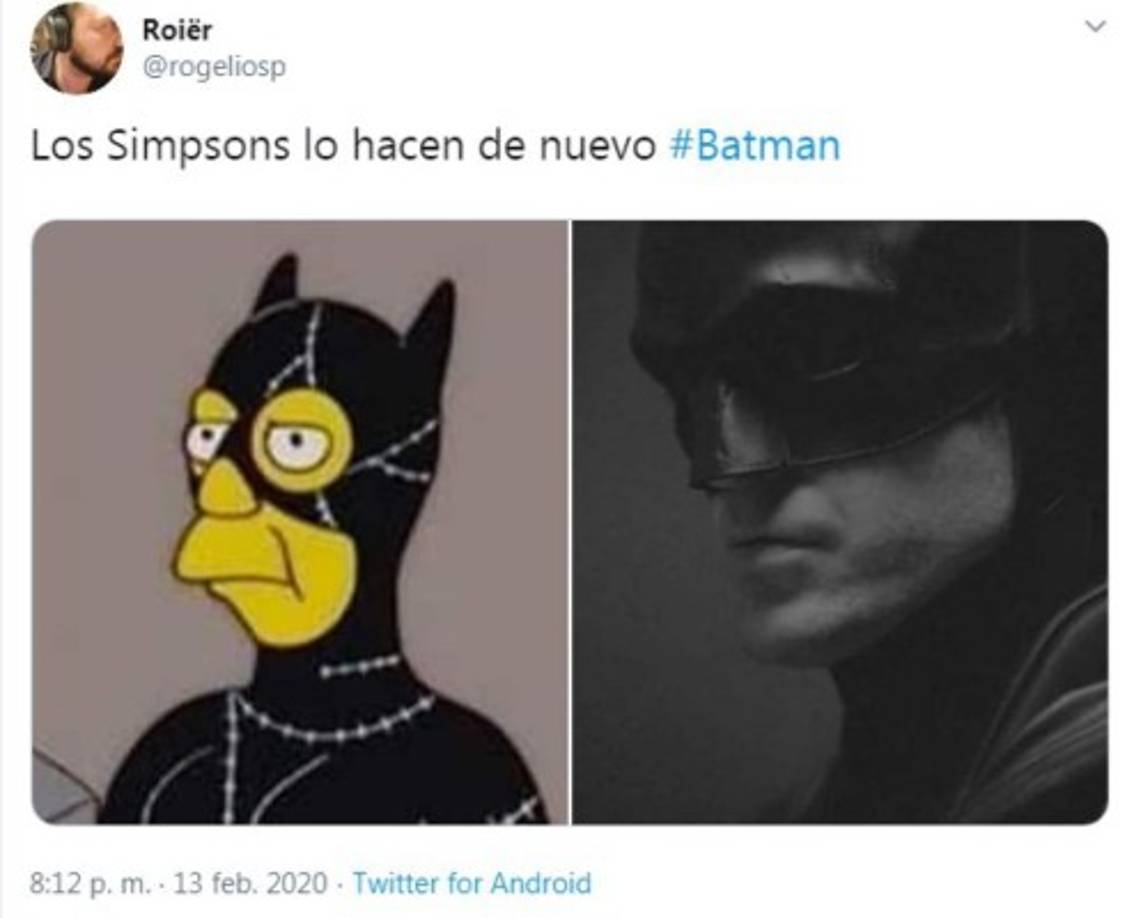Click the white divider between the images
The height and width of the screenshot is (918, 1127).
pyautogui.click(x=570, y=523)
